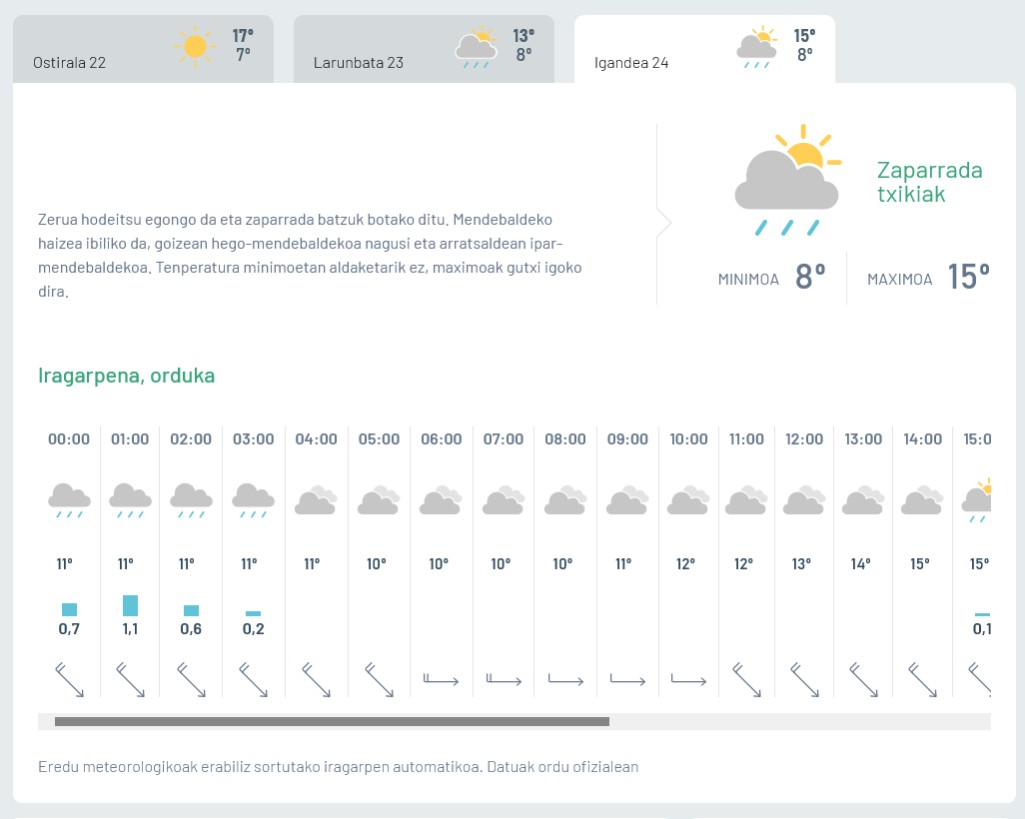Click the 'Iragarpena, orduka' heading
This screenshot has width=1025, height=819.
click(126, 375)
